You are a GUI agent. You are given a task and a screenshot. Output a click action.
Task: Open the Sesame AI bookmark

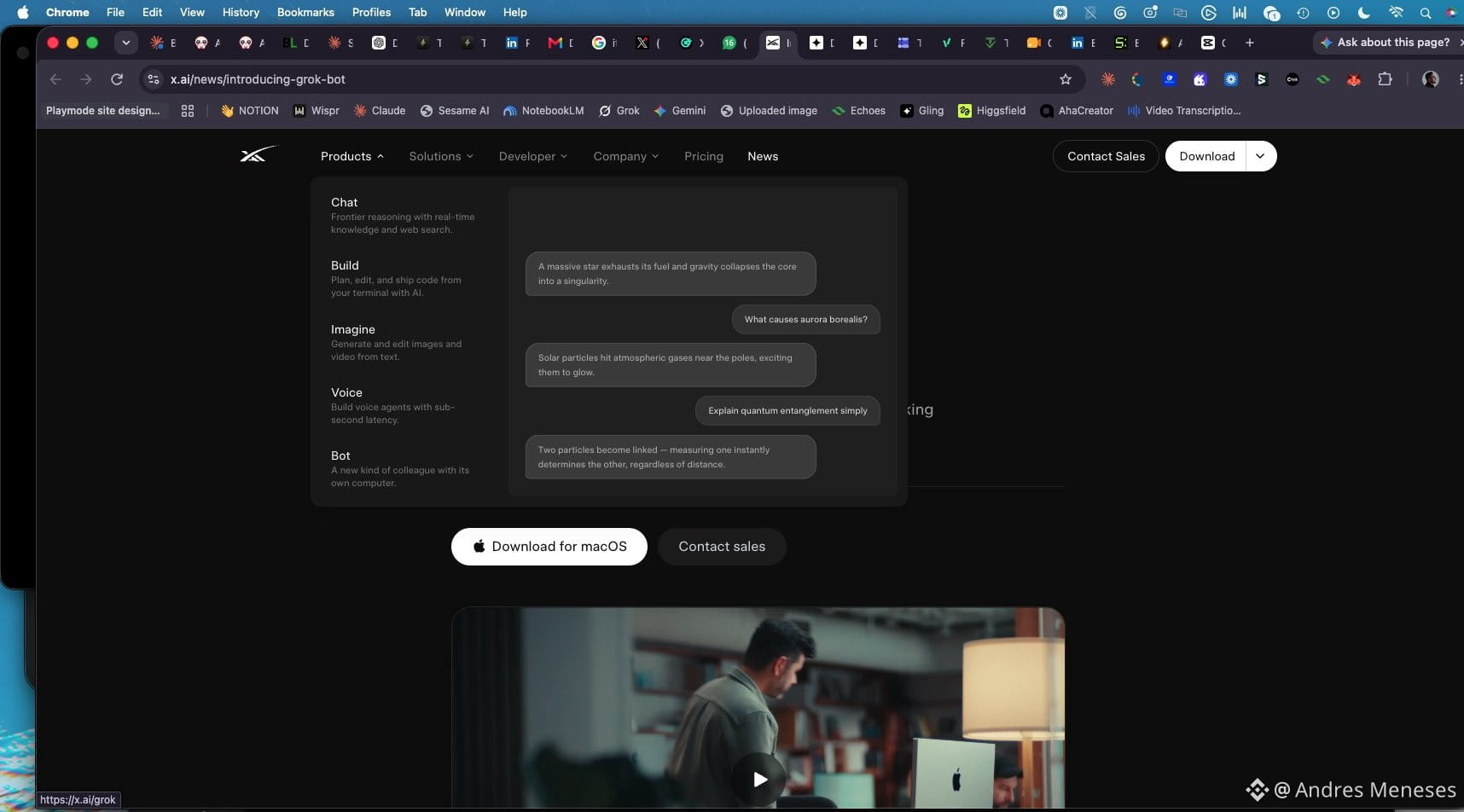[x=455, y=111]
